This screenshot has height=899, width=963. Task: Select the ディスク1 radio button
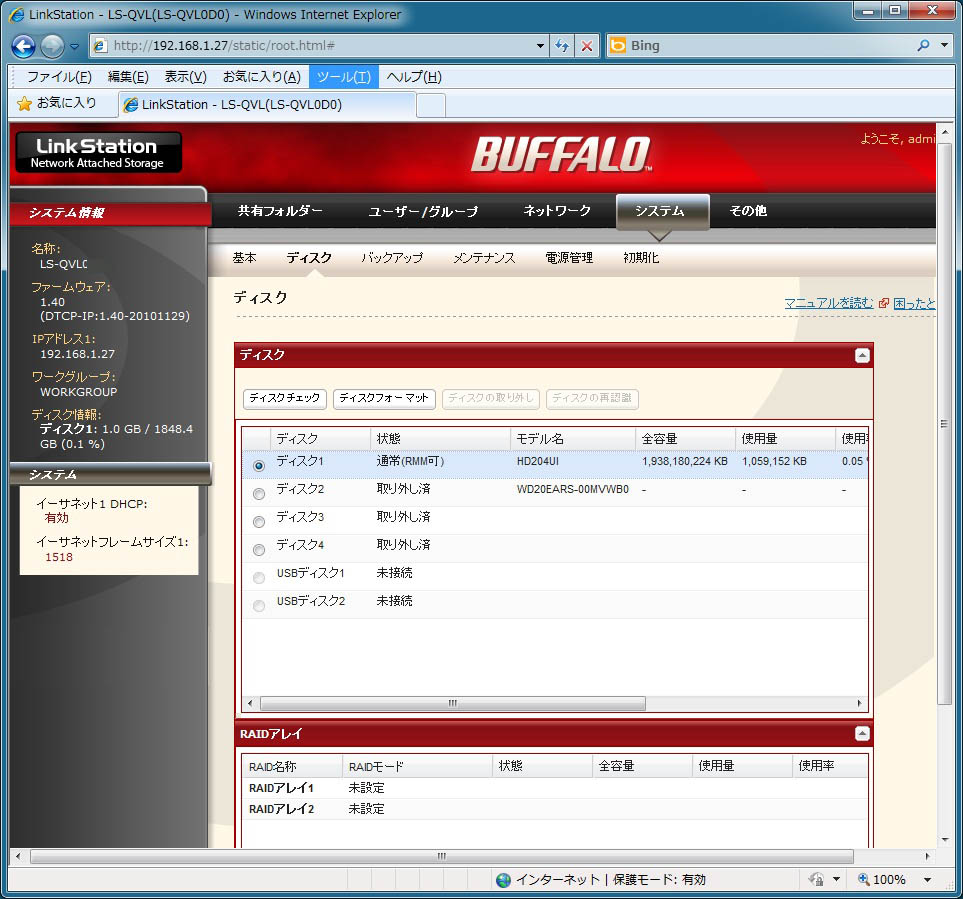(x=259, y=465)
